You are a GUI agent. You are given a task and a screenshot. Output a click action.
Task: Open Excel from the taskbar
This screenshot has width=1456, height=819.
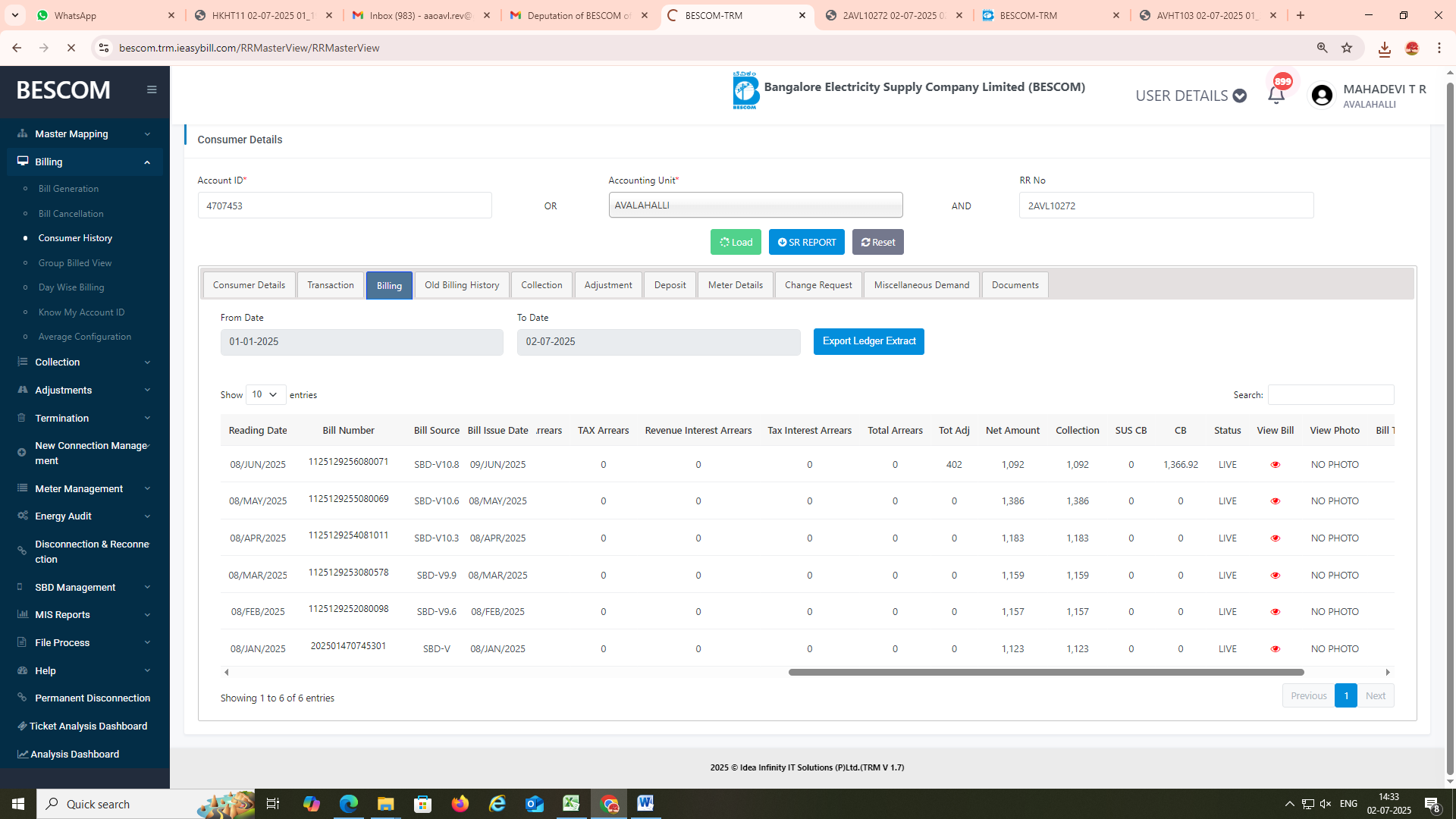pos(571,804)
